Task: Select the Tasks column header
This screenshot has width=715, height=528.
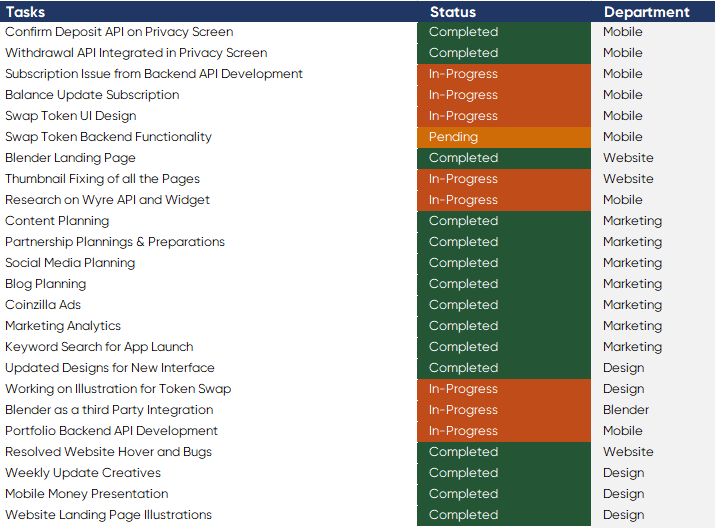Action: pos(208,11)
